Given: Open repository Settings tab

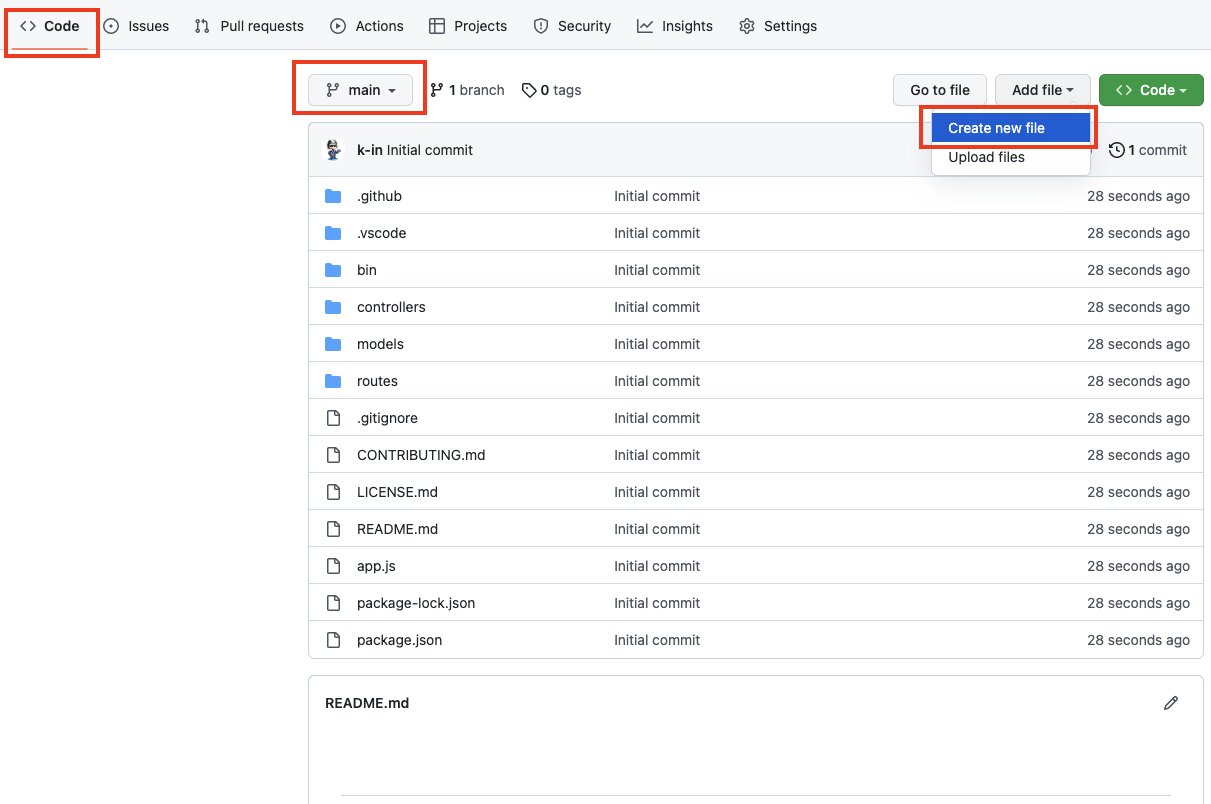Looking at the screenshot, I should coord(778,26).
